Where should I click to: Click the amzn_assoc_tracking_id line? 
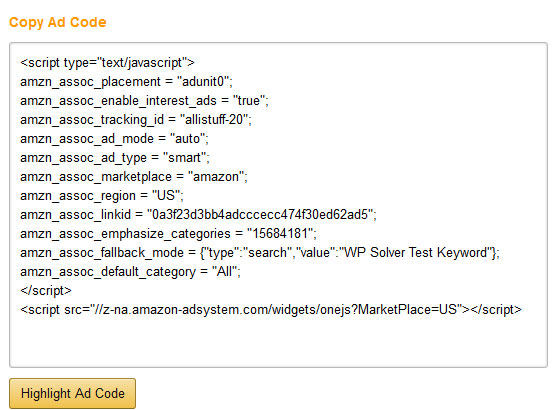tap(136, 119)
